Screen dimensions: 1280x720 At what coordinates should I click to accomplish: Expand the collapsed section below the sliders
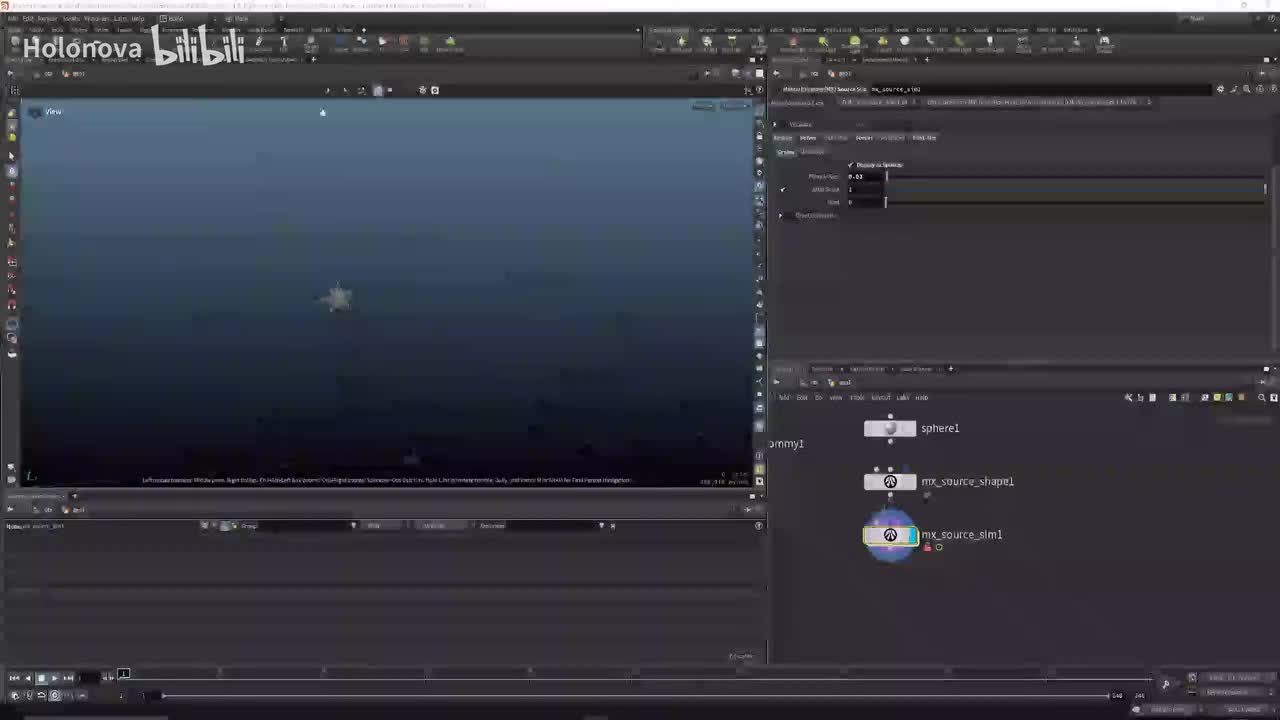tap(781, 215)
